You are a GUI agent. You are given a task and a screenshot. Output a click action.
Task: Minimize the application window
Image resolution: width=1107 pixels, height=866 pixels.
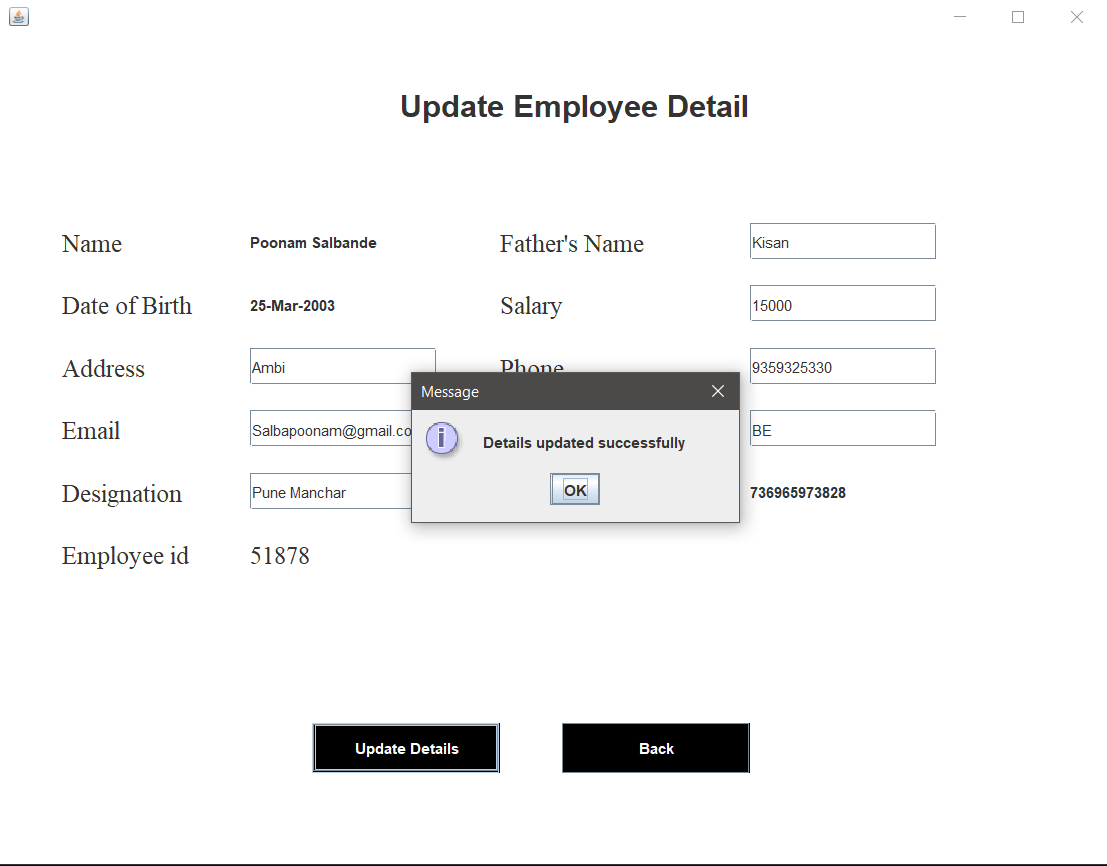click(959, 16)
